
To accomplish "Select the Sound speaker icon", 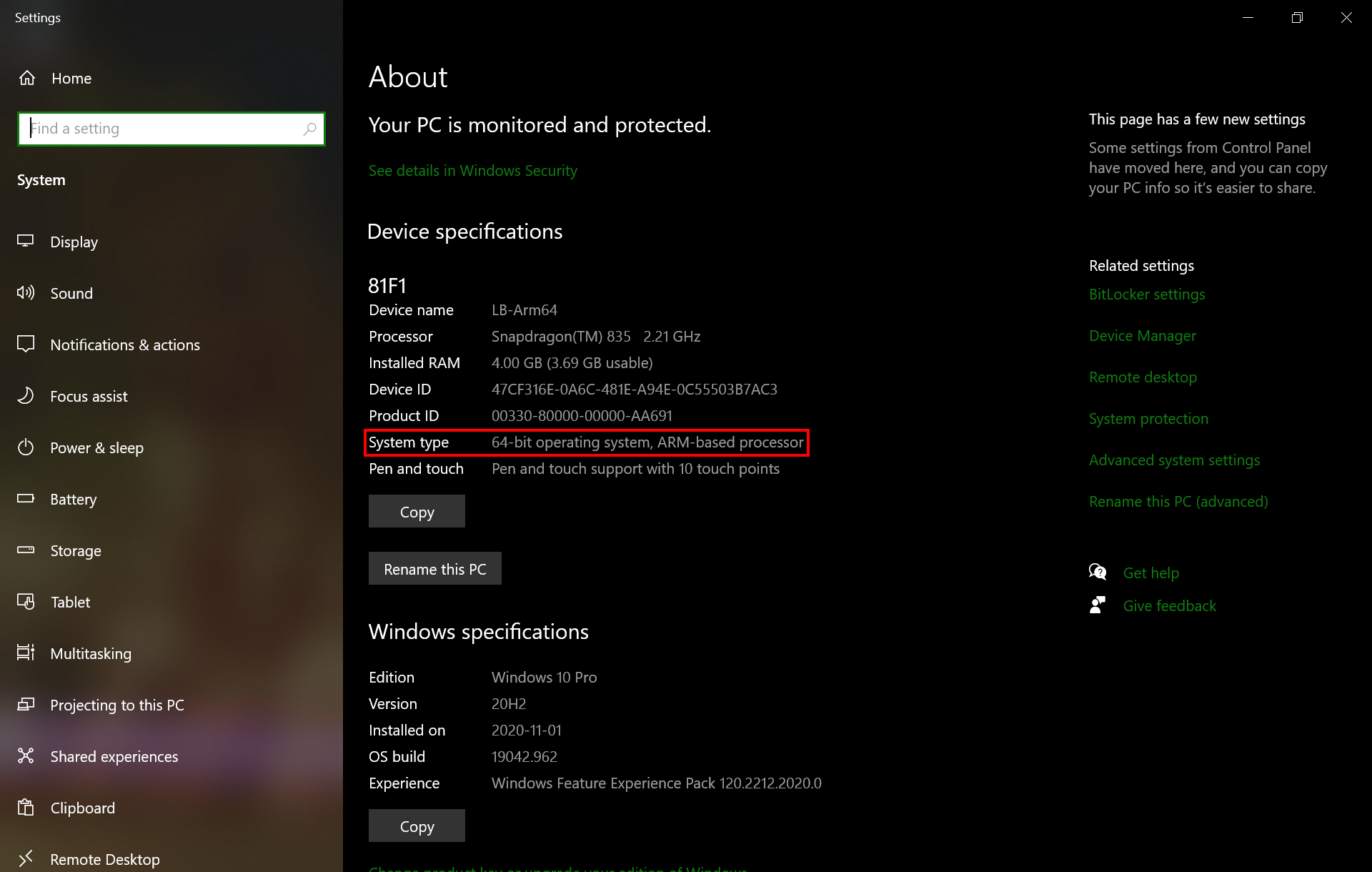I will point(26,293).
